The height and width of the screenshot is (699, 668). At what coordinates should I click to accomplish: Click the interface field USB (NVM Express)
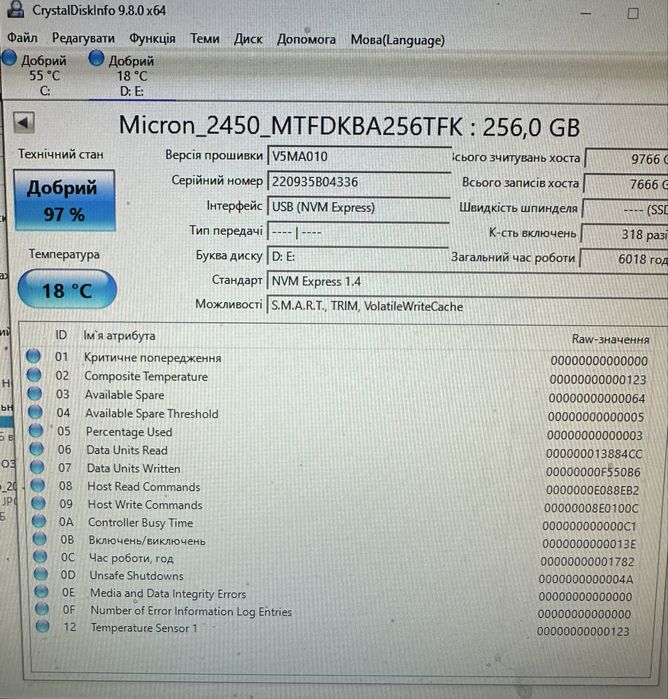[359, 208]
